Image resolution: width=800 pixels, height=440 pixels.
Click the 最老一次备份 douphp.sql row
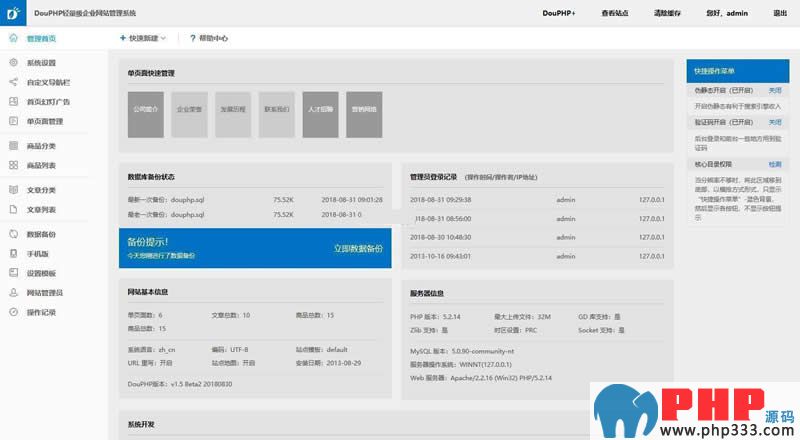255,214
